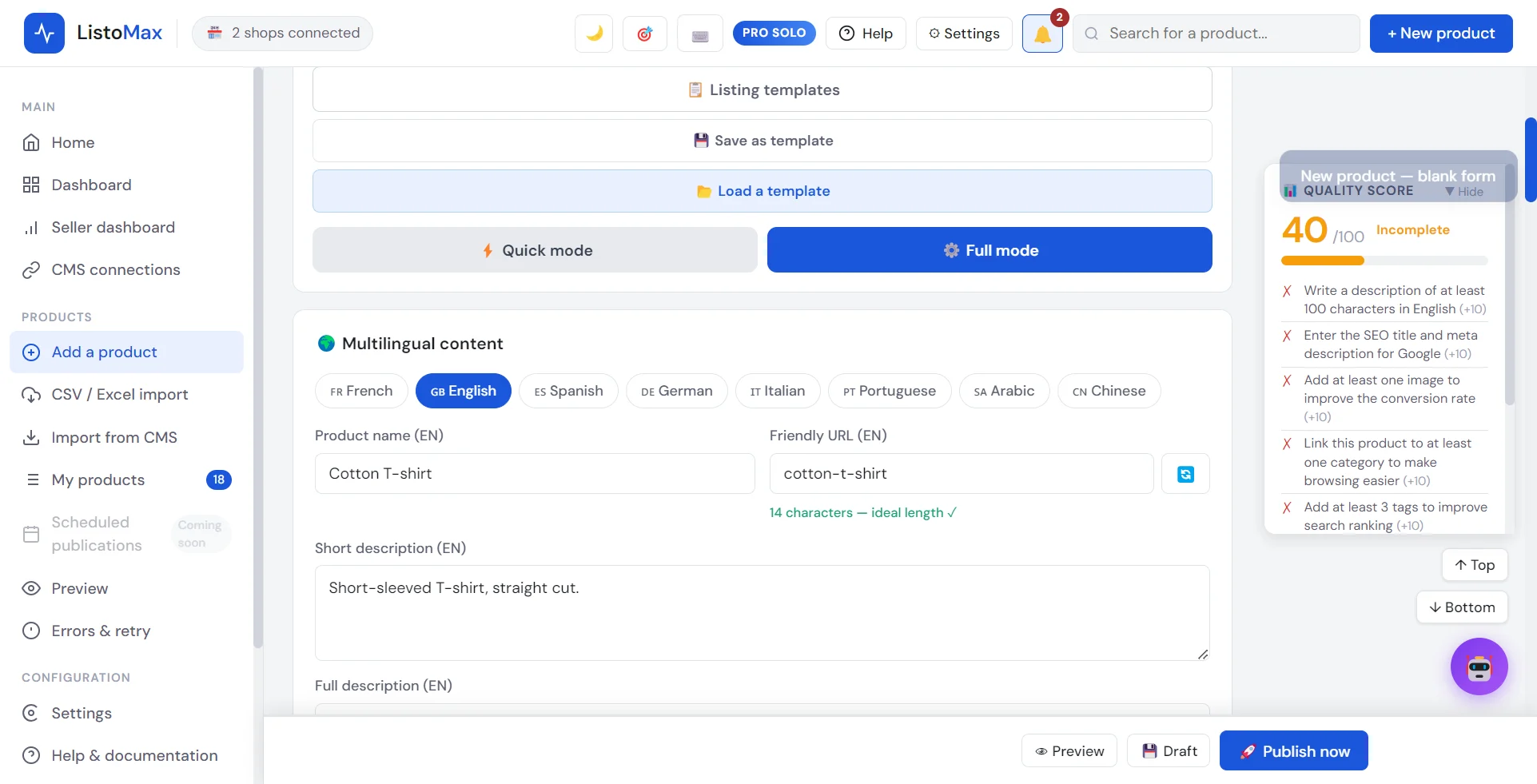Open Home in sidebar

126,142
